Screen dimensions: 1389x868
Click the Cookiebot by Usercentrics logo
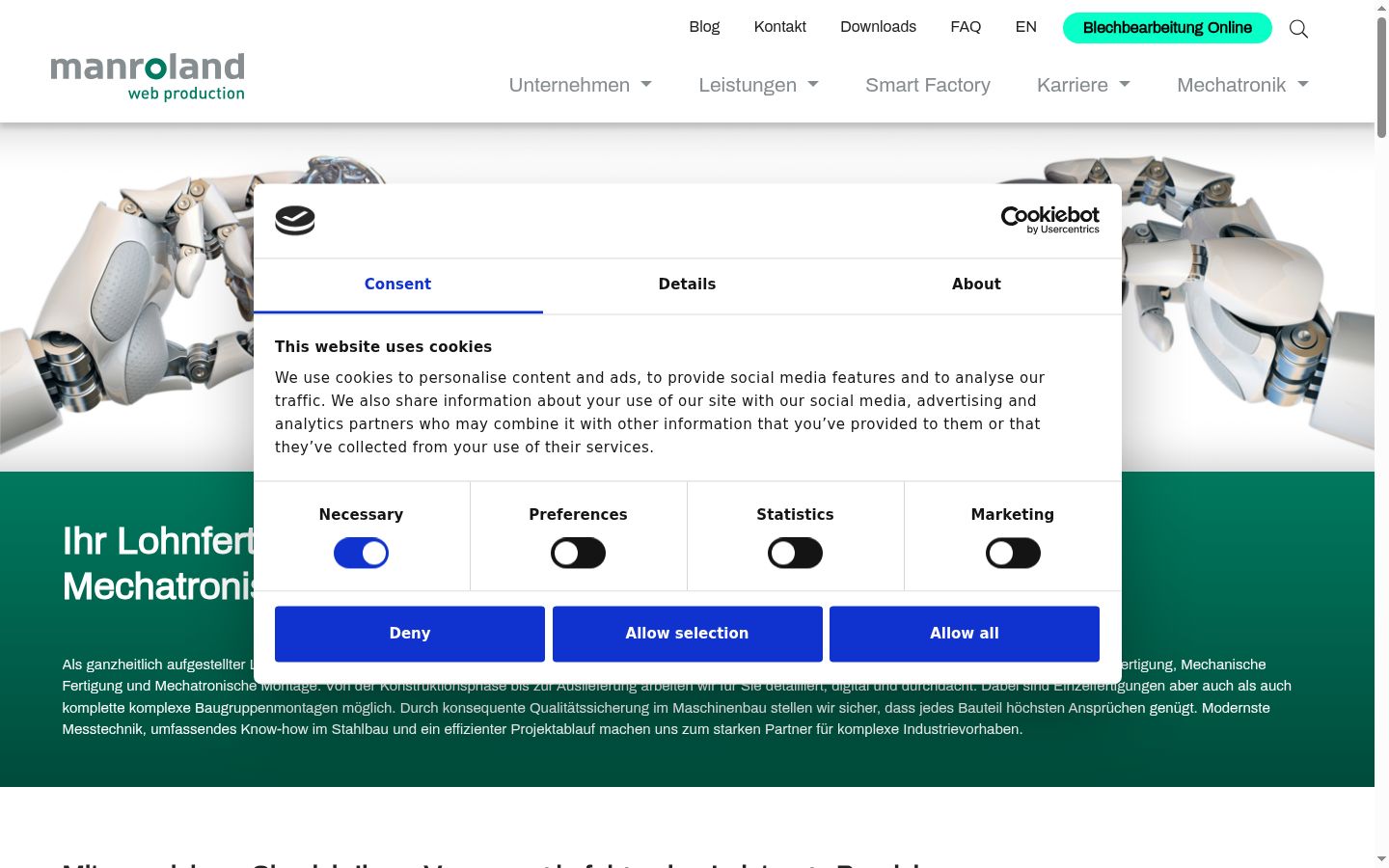point(1049,220)
